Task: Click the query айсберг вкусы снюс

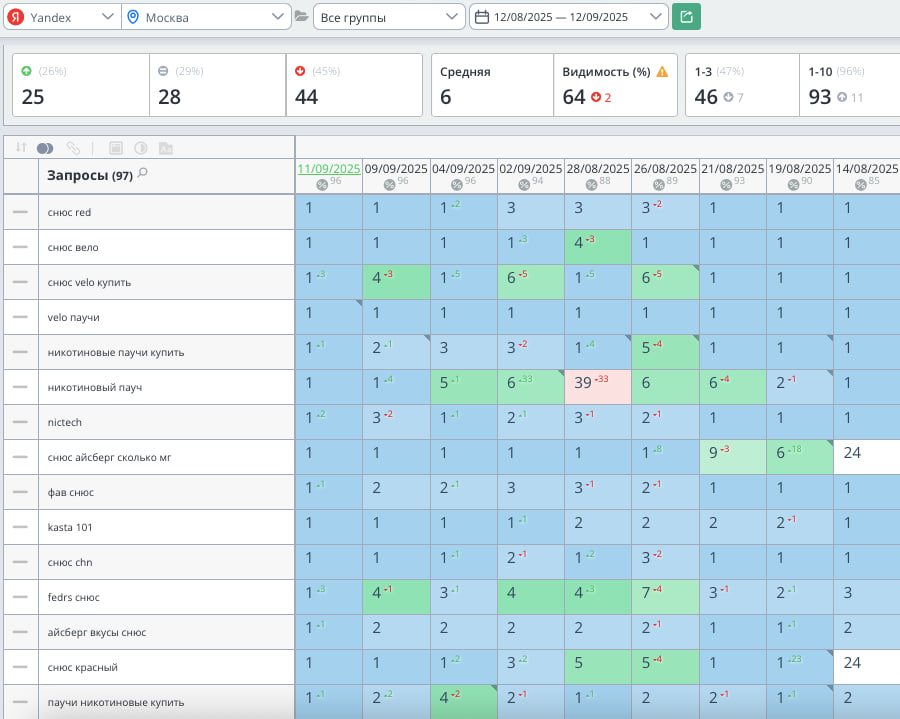Action: pyautogui.click(x=96, y=632)
